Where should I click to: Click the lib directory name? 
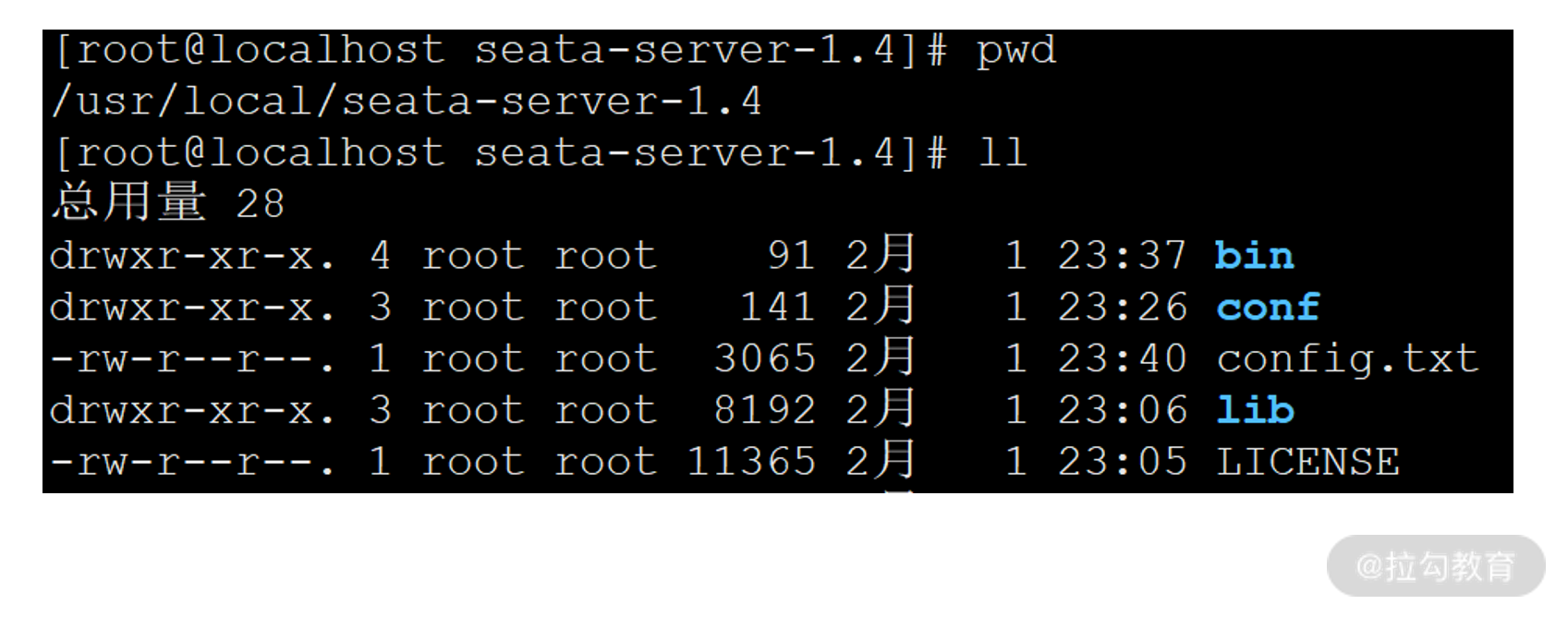tap(1255, 409)
